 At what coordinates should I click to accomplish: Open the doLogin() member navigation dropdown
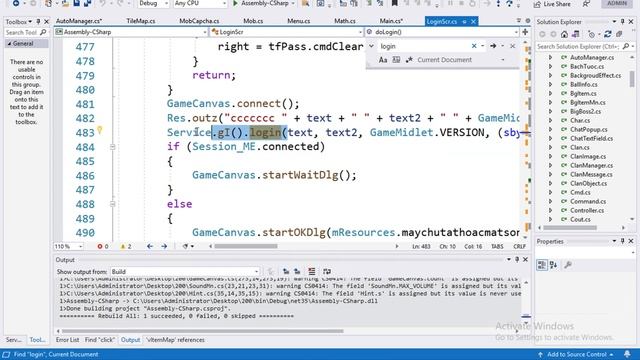pyautogui.click(x=442, y=32)
